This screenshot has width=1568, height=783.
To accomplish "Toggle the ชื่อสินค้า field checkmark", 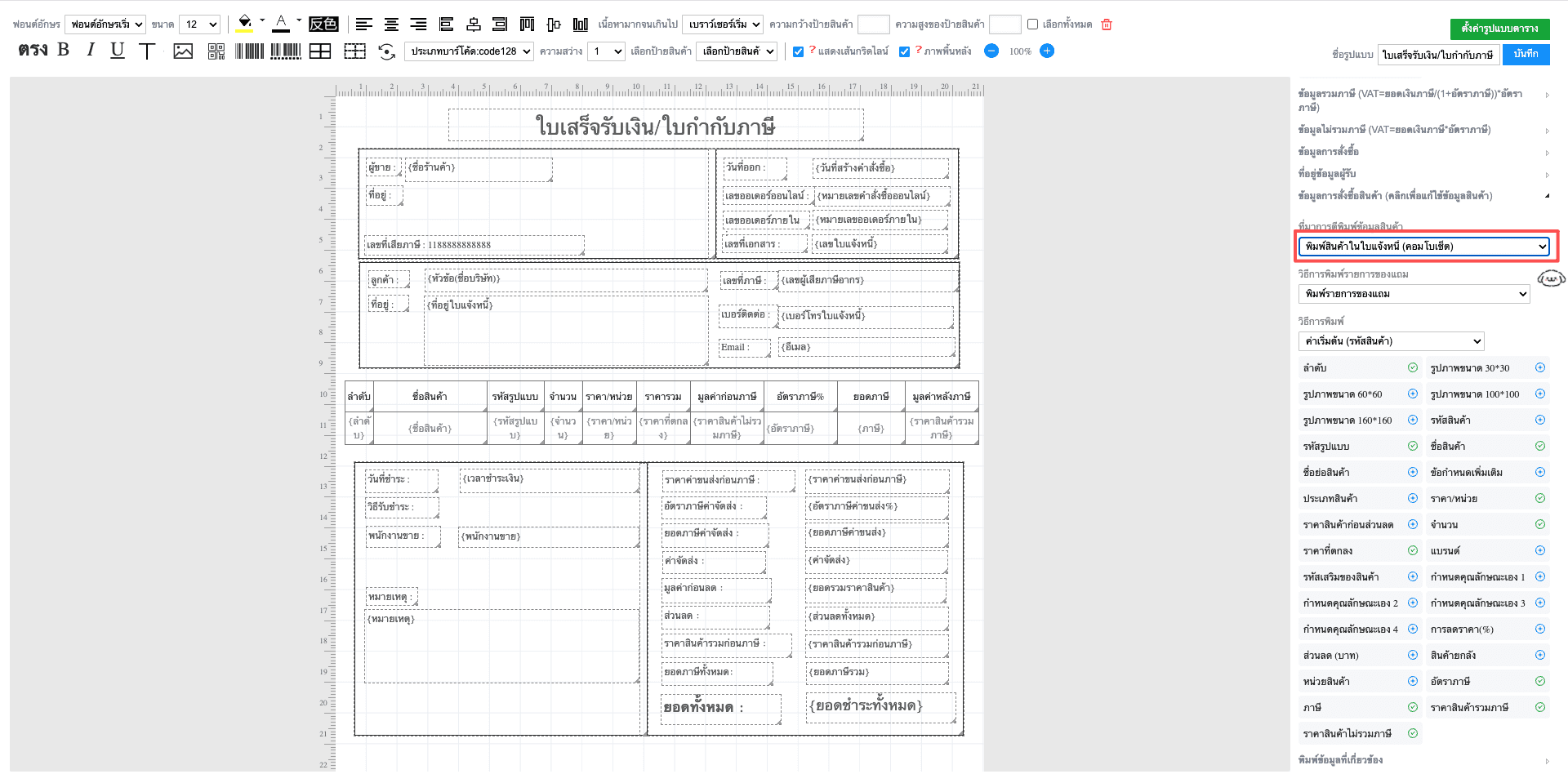I will [1540, 447].
